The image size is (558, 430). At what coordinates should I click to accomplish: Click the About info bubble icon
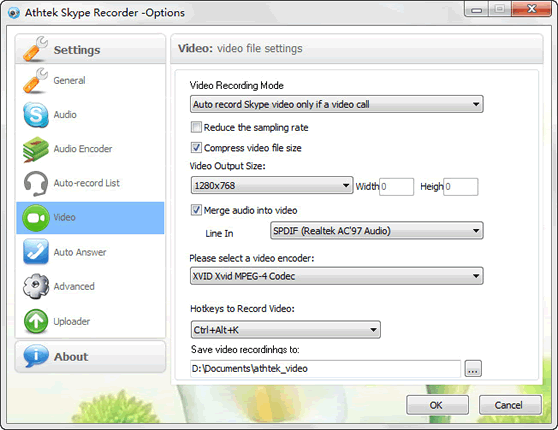pos(36,356)
